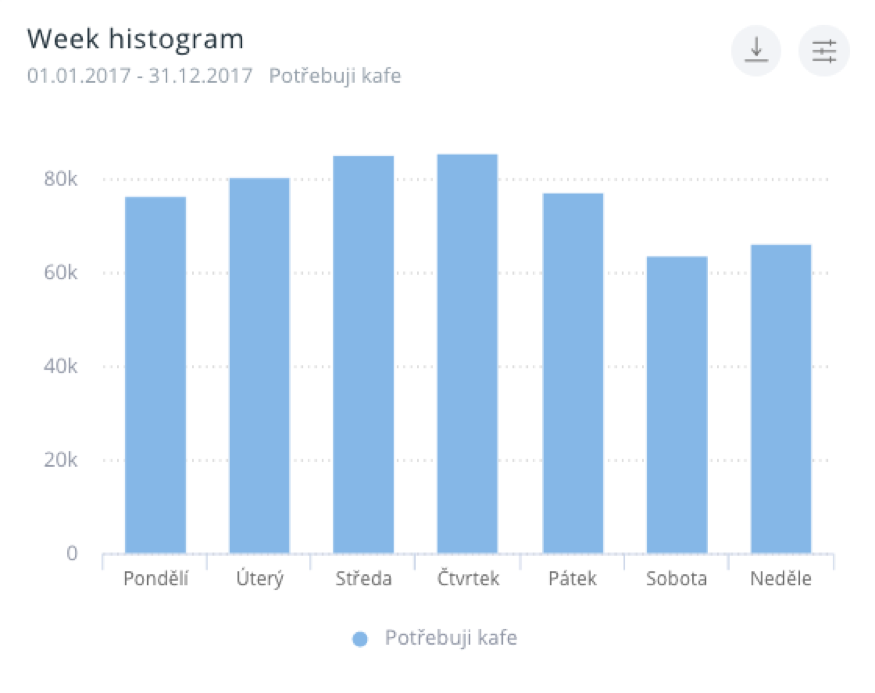The image size is (875, 693).
Task: Click the blue legend dot
Action: [x=361, y=639]
